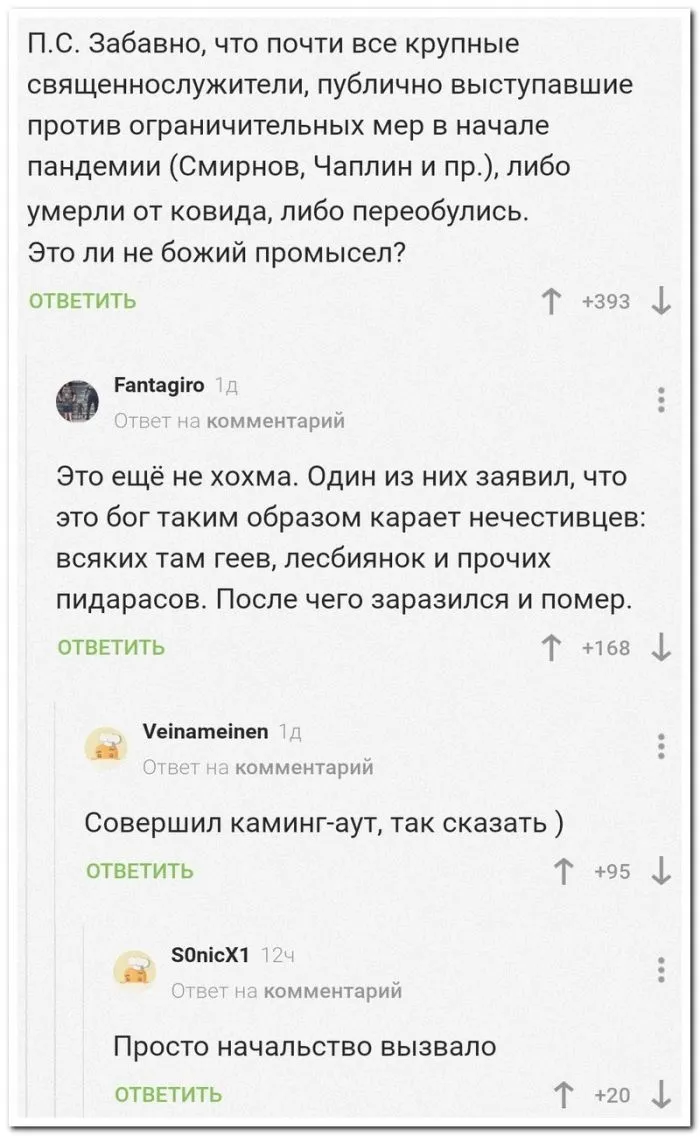Open S0nicX1's profile via username
Image resolution: width=700 pixels, height=1136 pixels.
click(x=210, y=955)
